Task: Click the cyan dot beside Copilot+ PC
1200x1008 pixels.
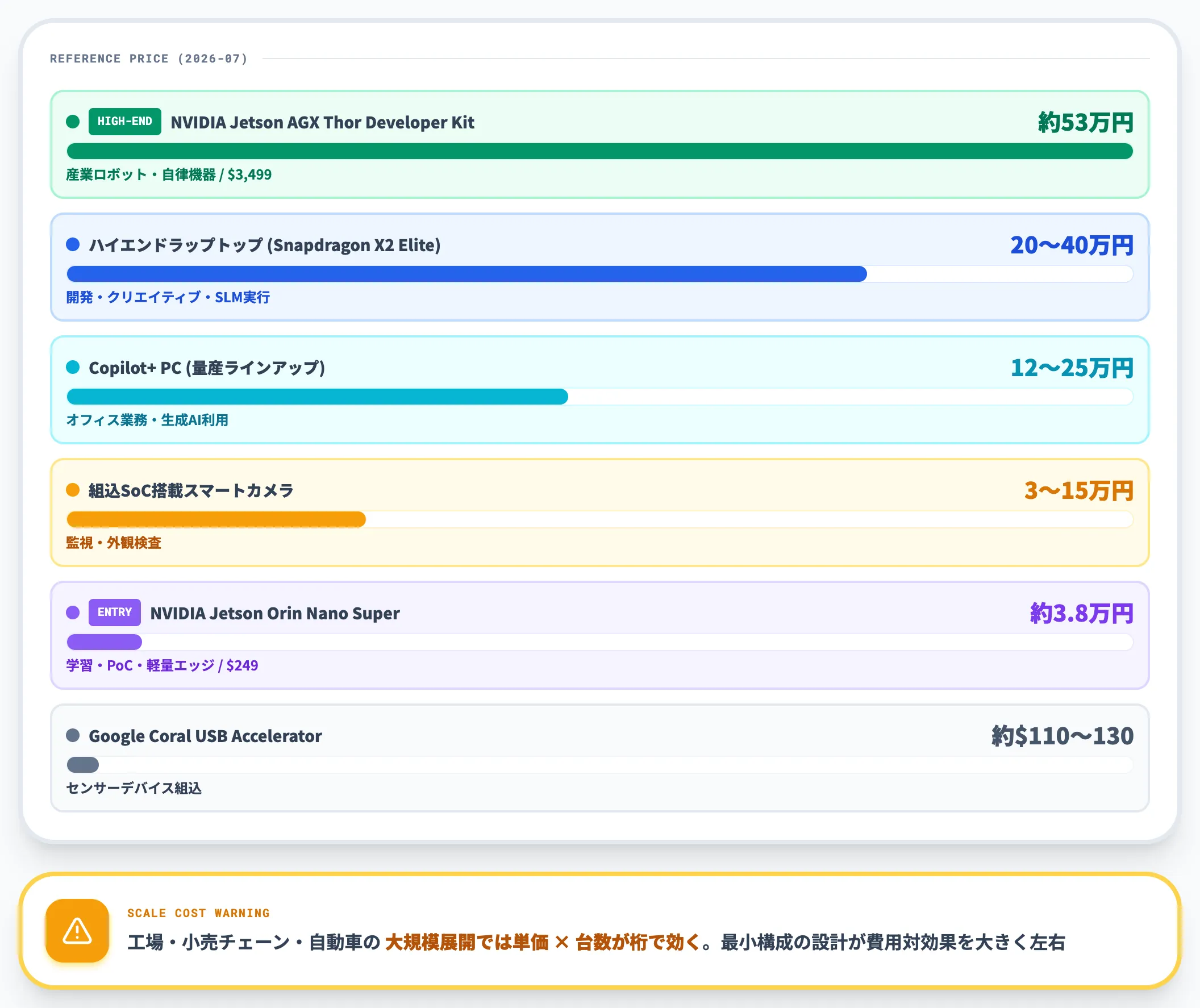Action: 73,367
